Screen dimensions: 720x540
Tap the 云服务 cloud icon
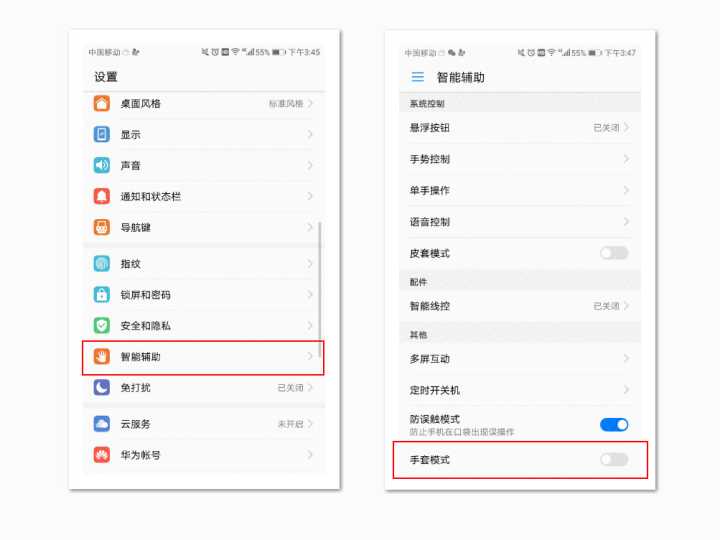[101, 424]
